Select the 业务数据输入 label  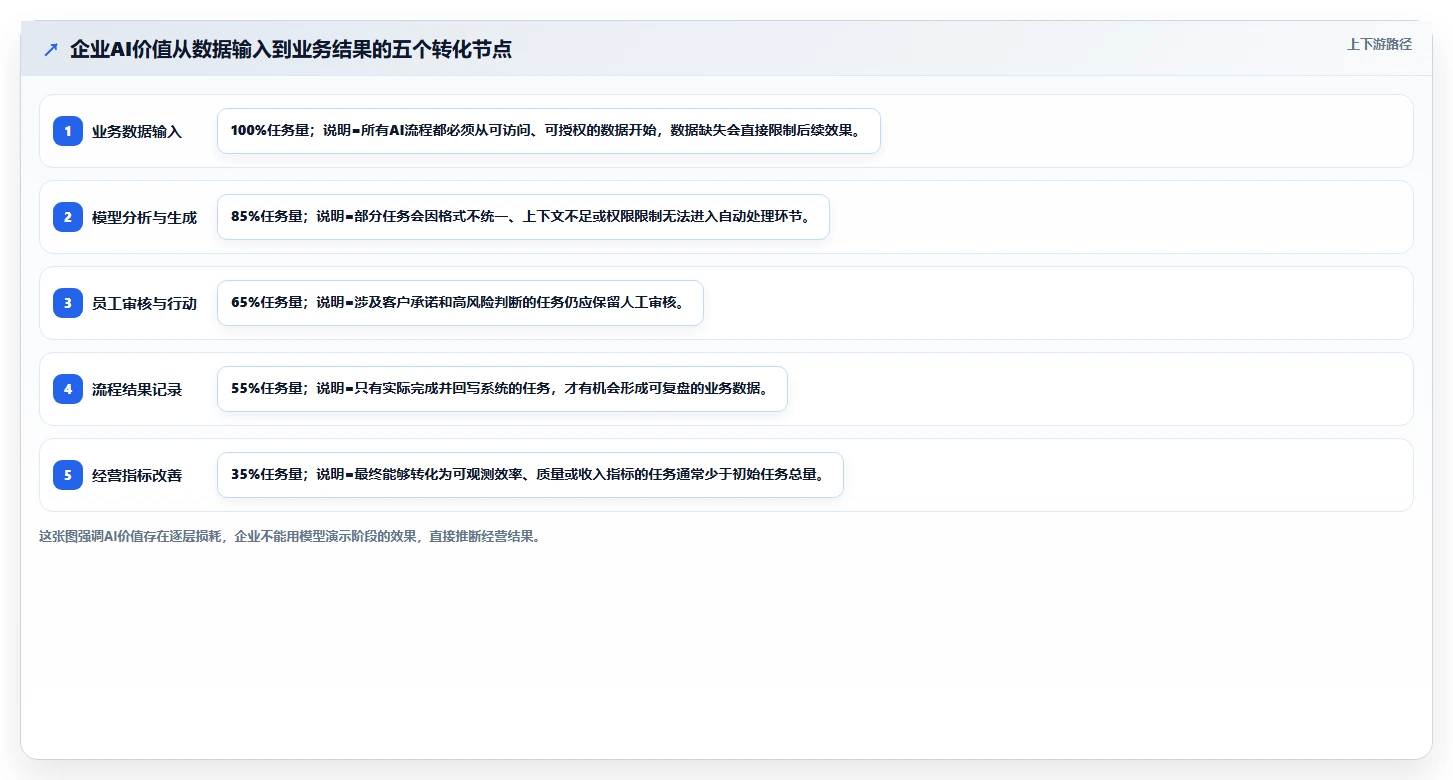(x=137, y=131)
